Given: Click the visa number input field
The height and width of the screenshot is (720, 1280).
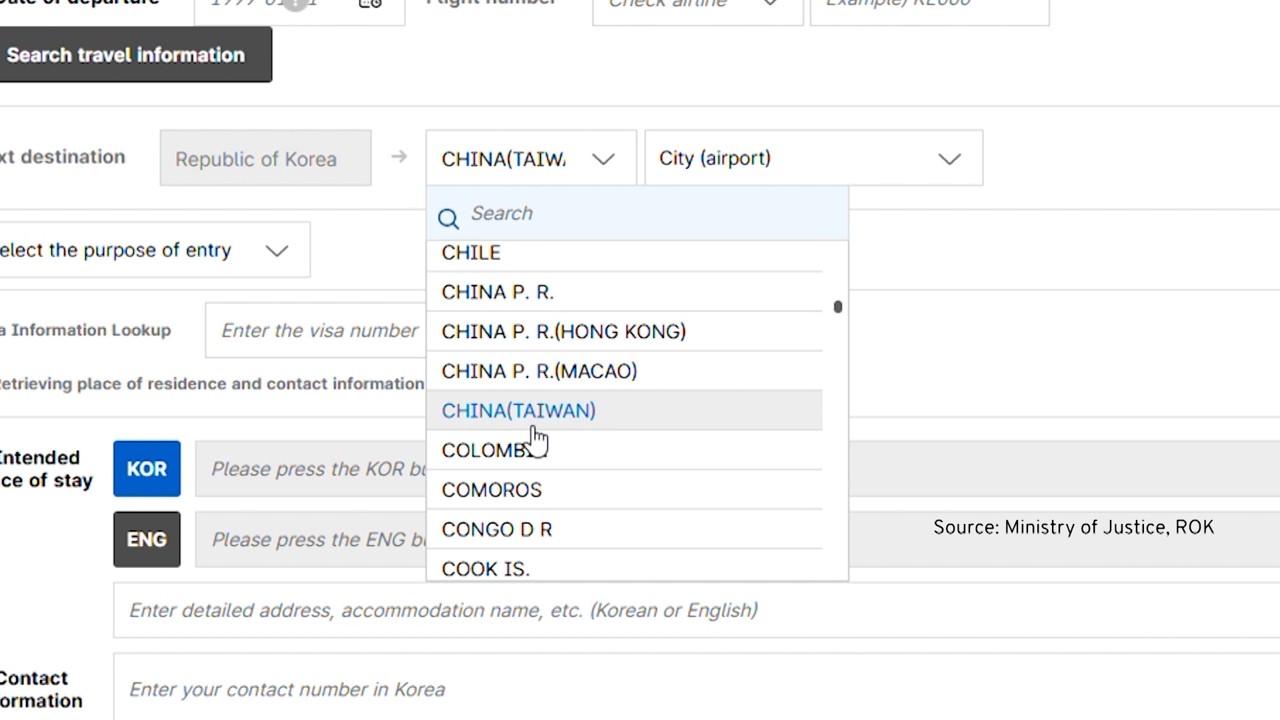Looking at the screenshot, I should (318, 331).
